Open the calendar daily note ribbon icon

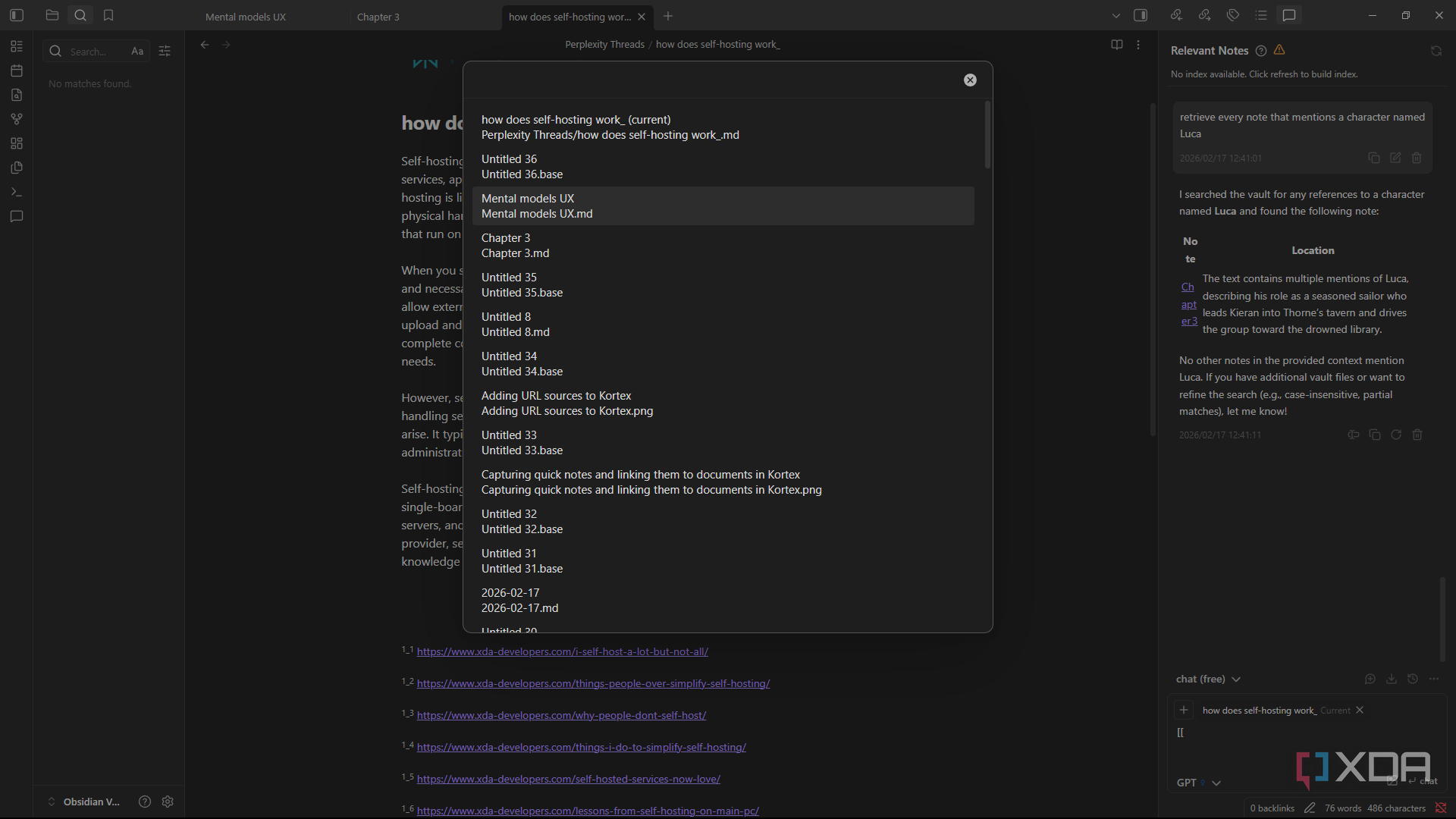click(x=17, y=71)
